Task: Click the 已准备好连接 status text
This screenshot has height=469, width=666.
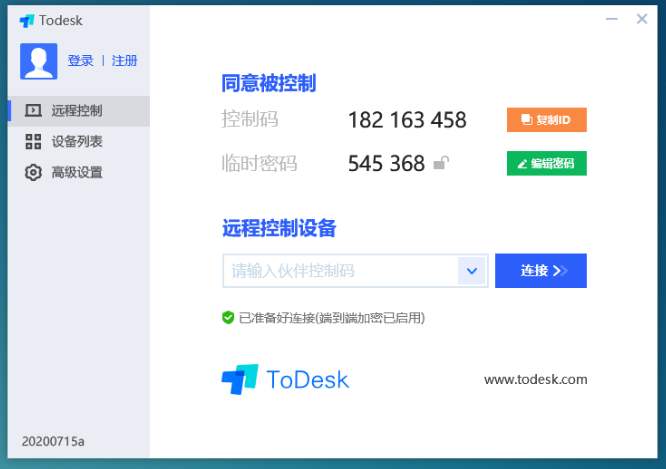Action: point(332,318)
